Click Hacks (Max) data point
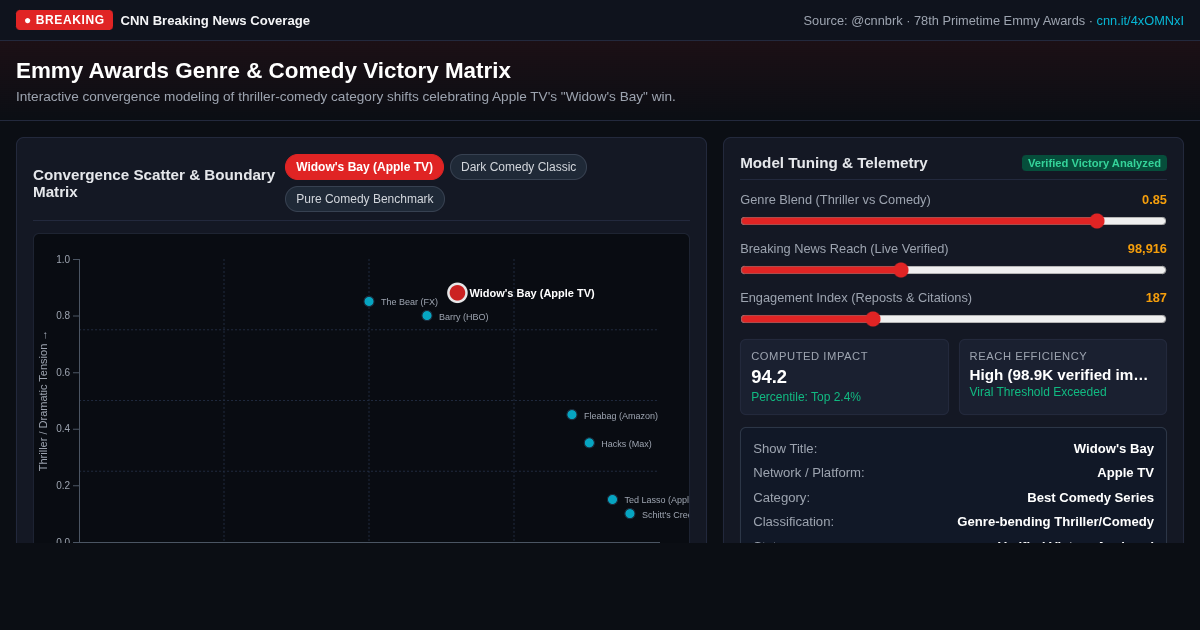The width and height of the screenshot is (1200, 630). tap(589, 443)
